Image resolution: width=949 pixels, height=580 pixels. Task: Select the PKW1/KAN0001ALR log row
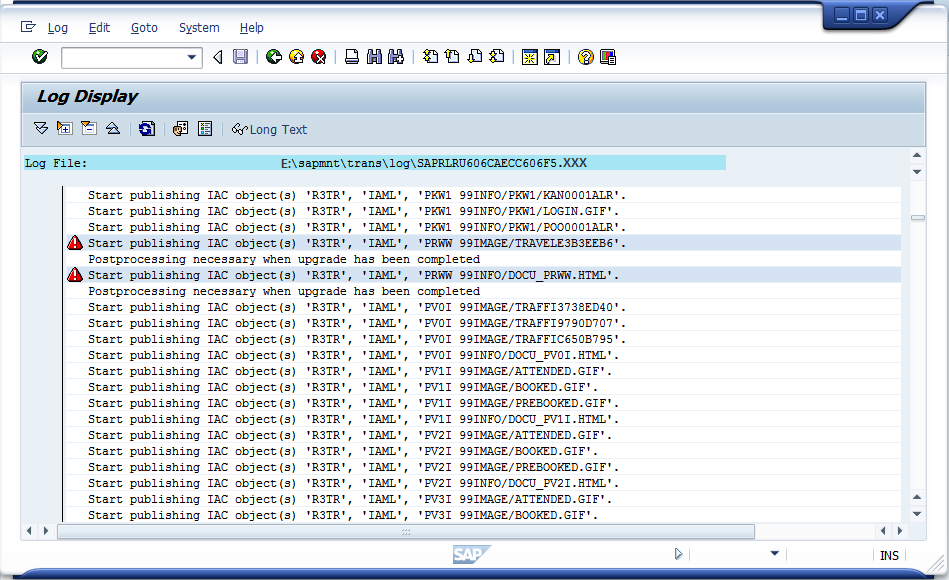tap(482, 195)
